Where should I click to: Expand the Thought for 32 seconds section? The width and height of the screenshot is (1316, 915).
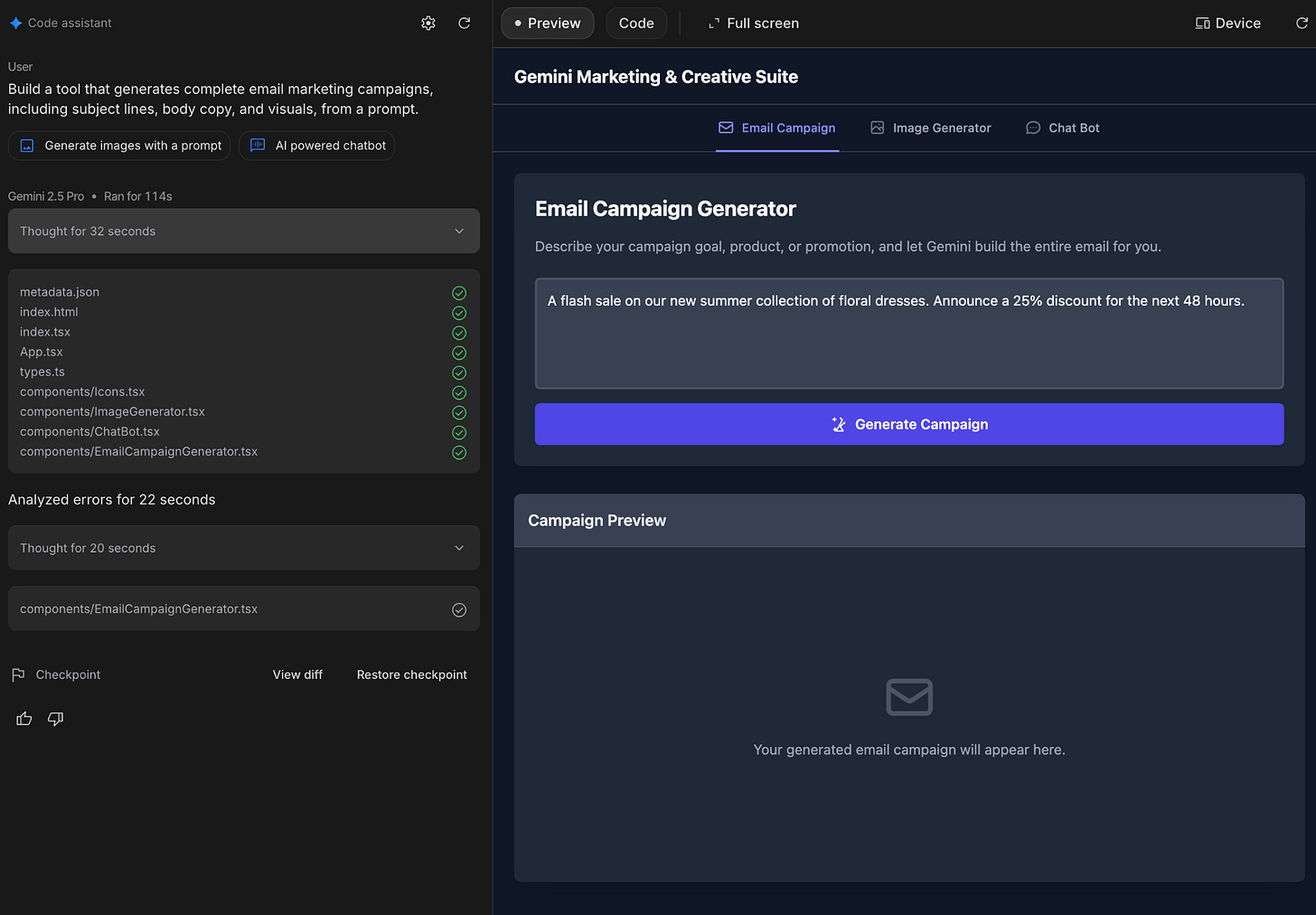coord(244,231)
